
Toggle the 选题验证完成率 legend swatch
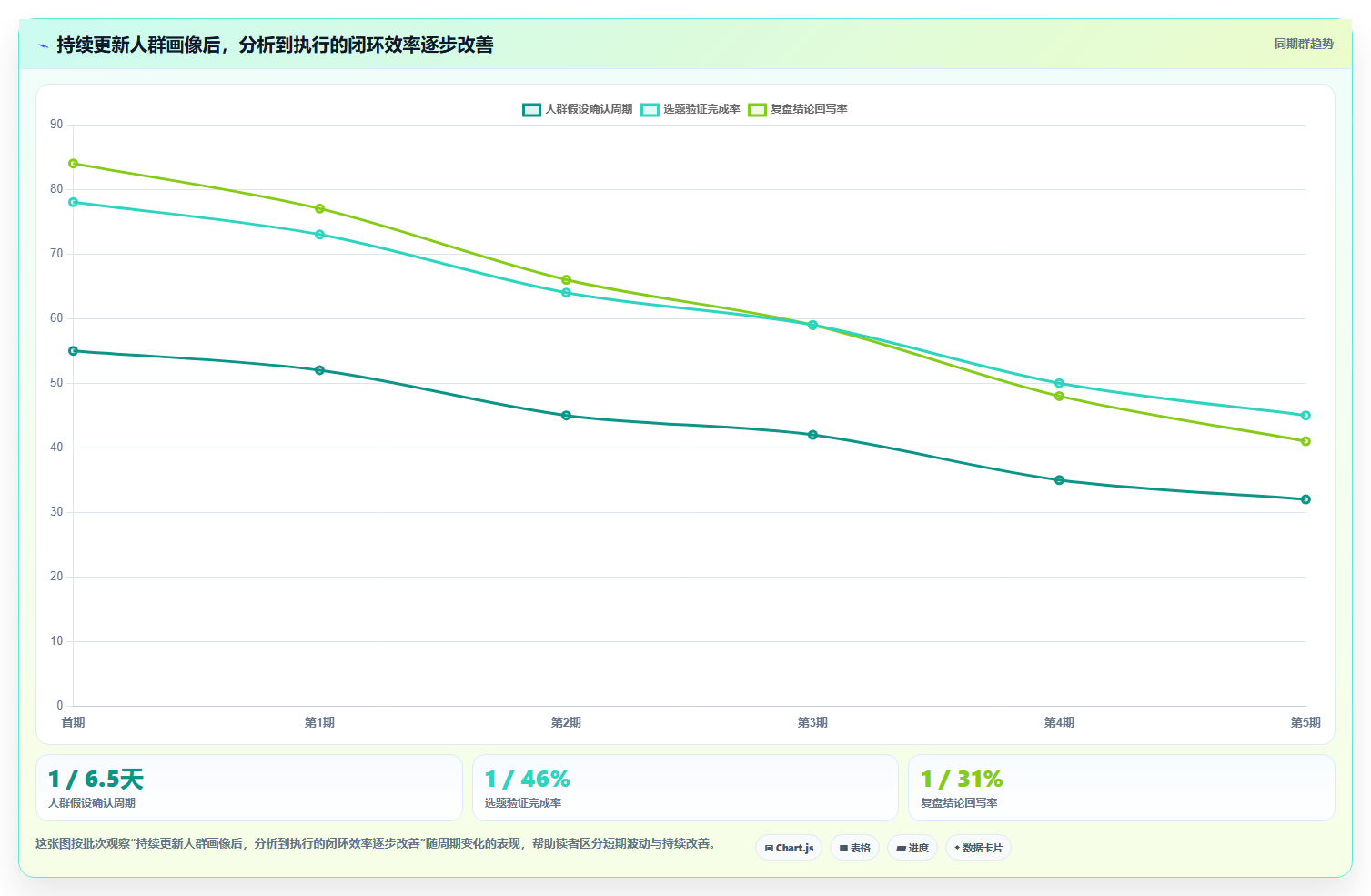tap(650, 110)
